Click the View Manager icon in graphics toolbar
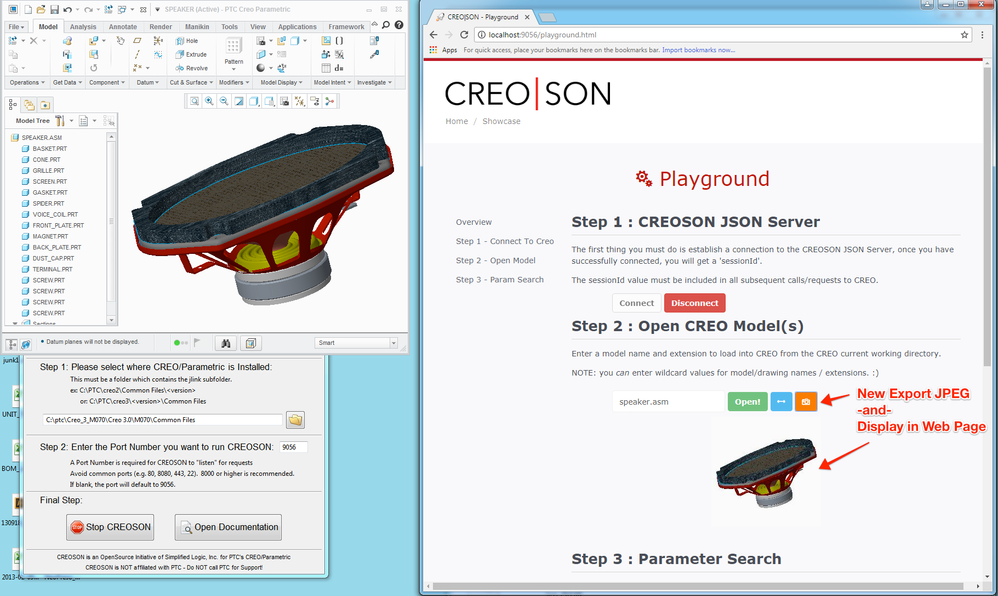The height and width of the screenshot is (596, 998). 284,101
